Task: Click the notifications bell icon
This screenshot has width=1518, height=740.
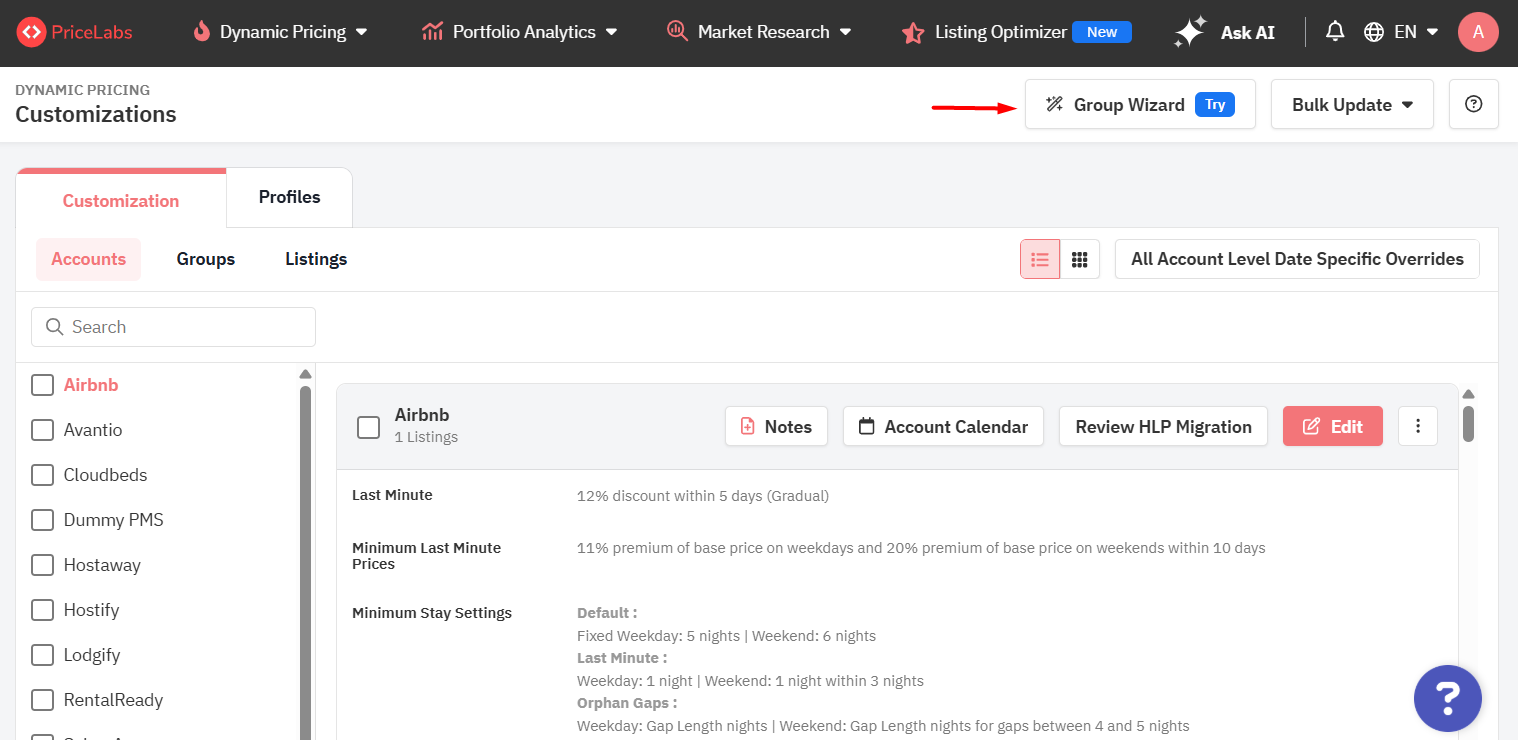Action: 1335,32
